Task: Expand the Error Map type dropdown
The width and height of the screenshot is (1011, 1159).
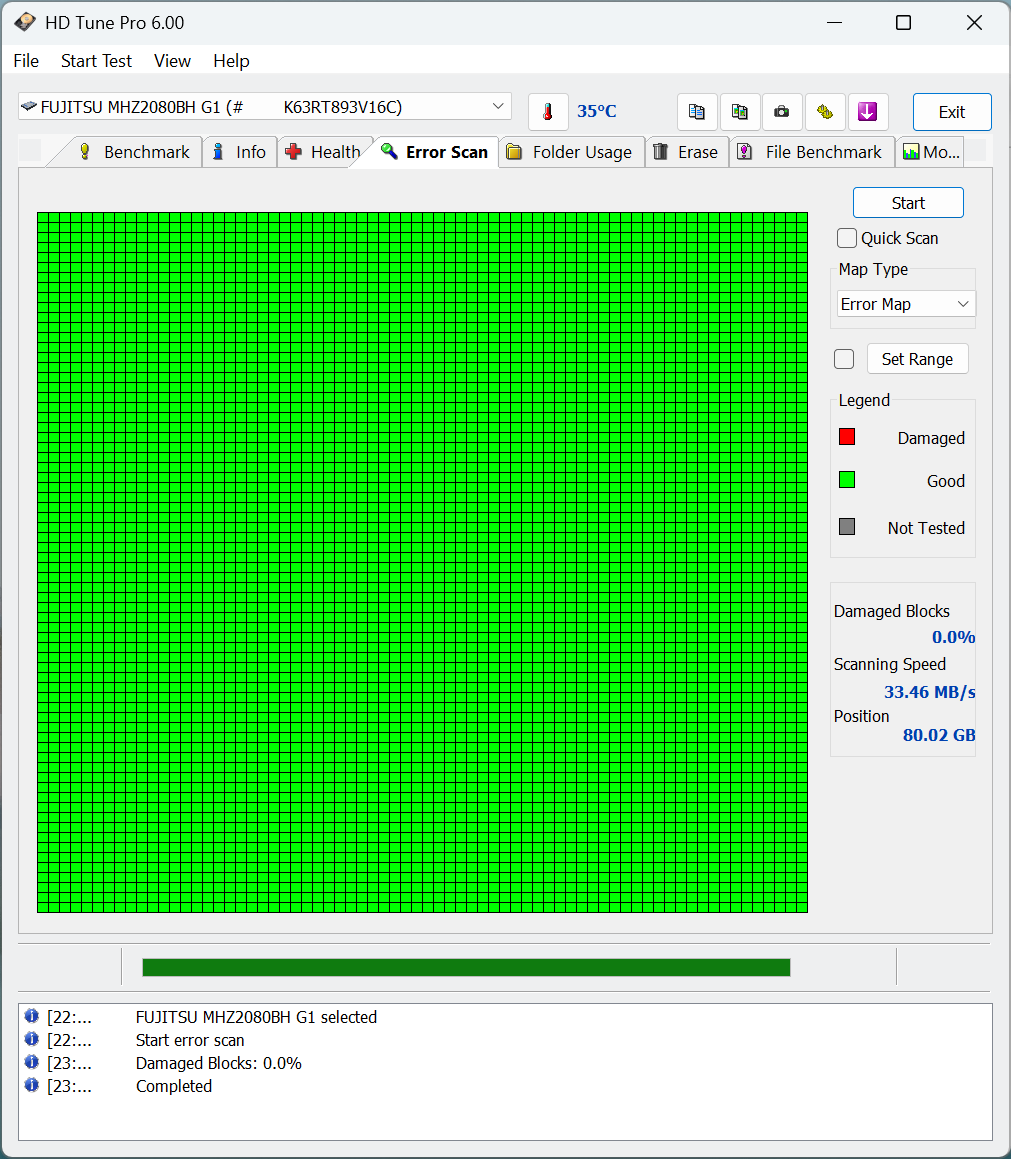Action: [x=906, y=304]
